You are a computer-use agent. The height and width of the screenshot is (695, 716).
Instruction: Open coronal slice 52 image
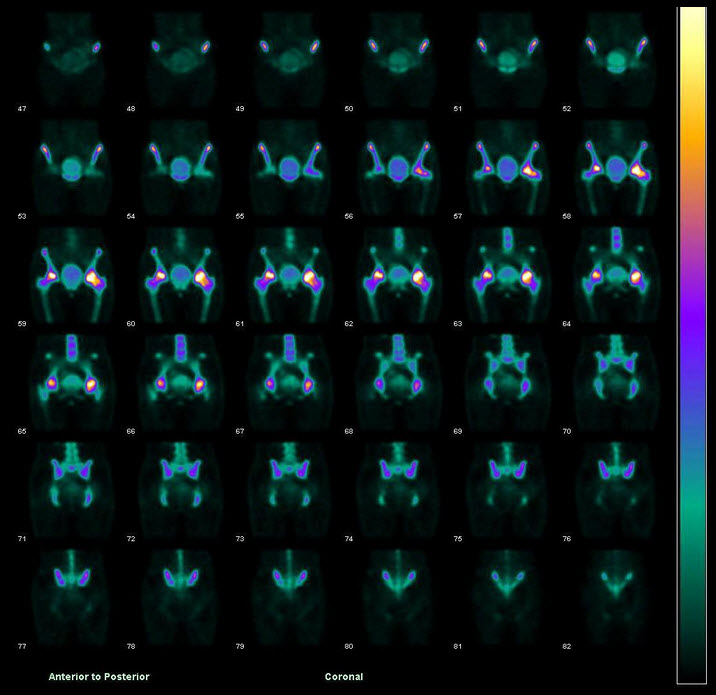pyautogui.click(x=617, y=60)
